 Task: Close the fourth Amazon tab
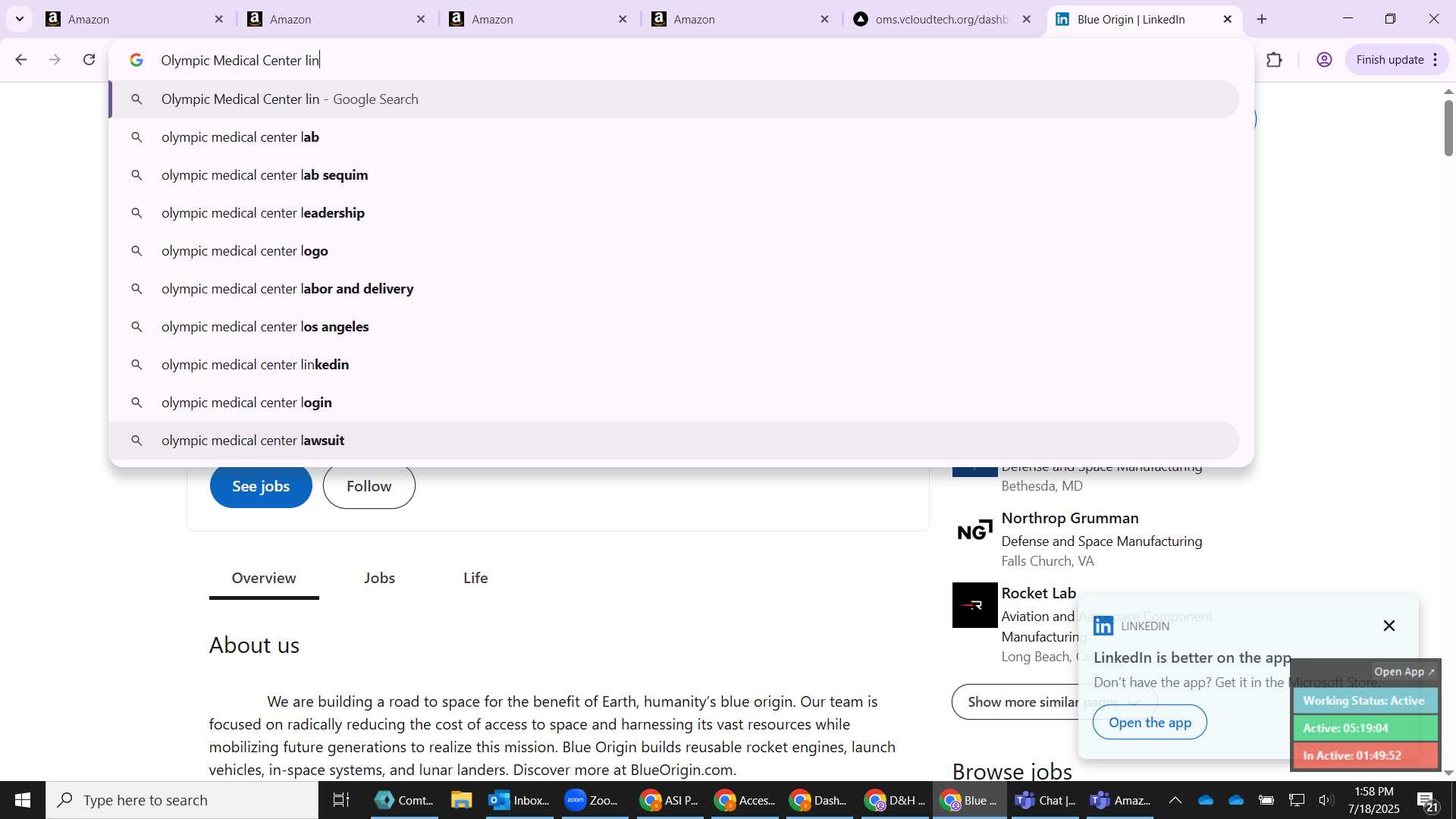coord(825,19)
